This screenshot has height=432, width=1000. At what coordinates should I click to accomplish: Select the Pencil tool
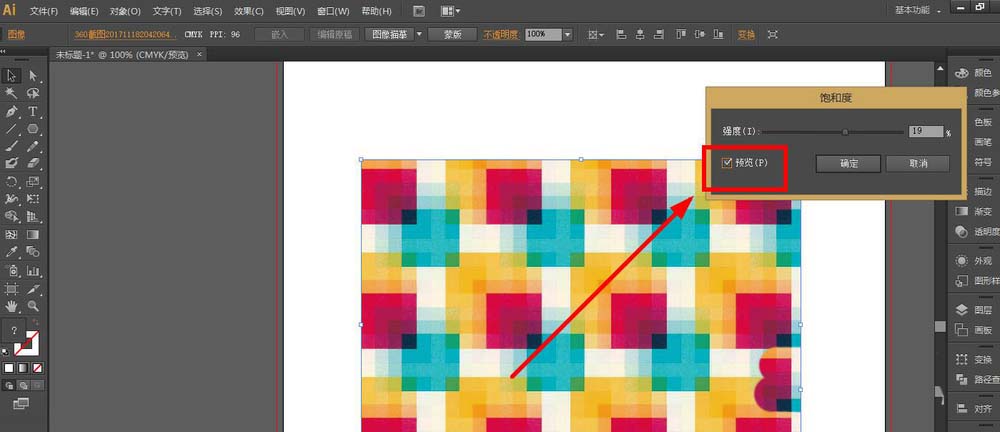[33, 146]
